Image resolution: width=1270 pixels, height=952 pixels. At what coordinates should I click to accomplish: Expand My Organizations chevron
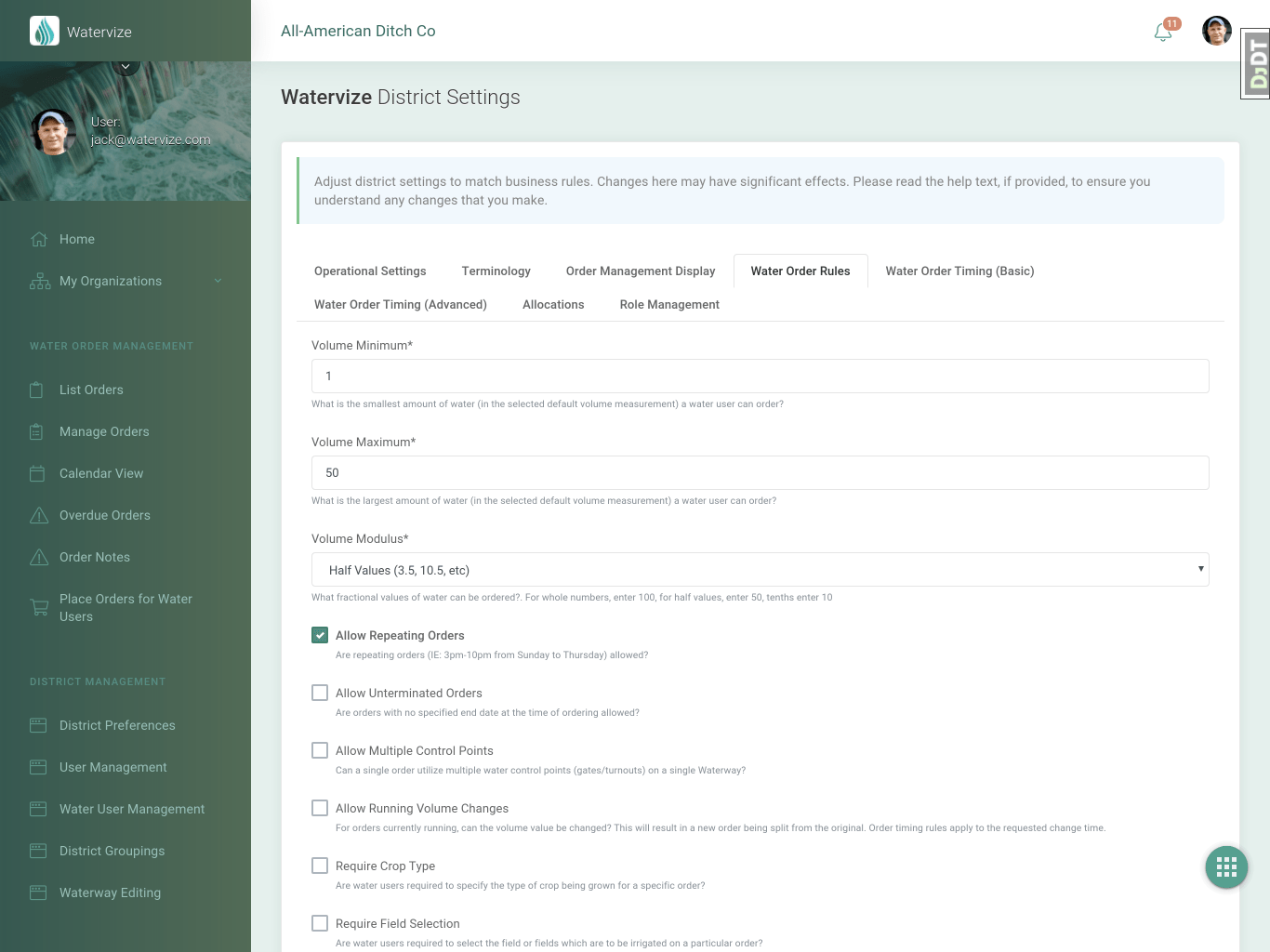[218, 281]
